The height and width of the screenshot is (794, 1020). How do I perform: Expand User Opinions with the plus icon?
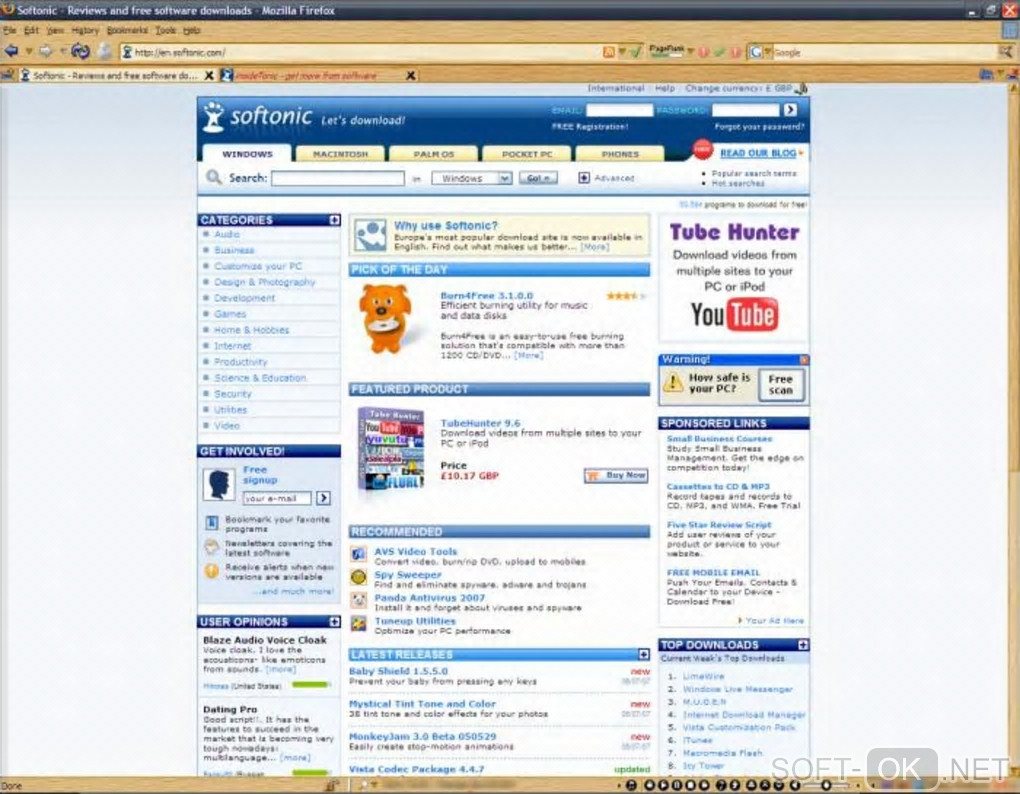pyautogui.click(x=334, y=622)
